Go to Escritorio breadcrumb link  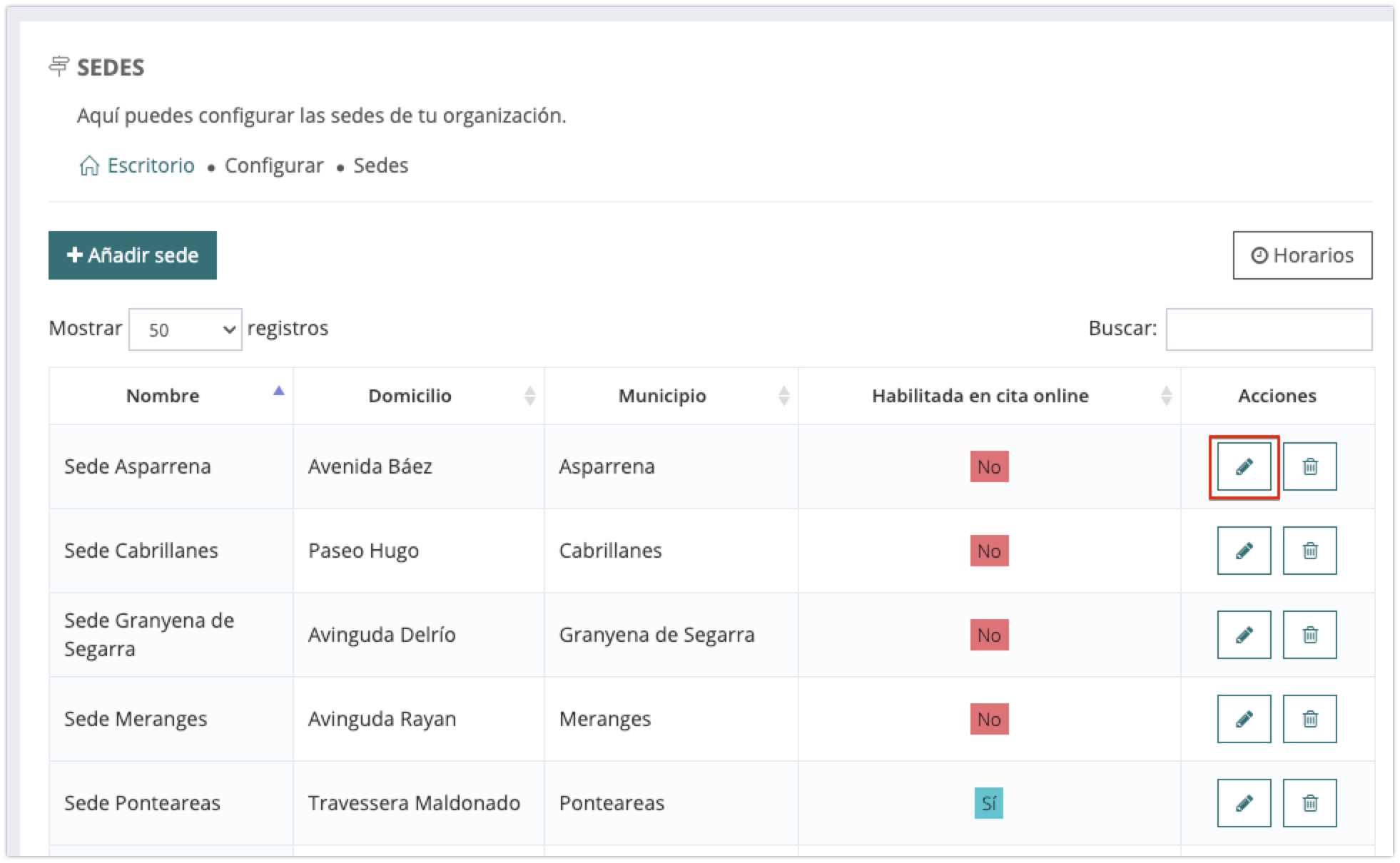[x=151, y=165]
